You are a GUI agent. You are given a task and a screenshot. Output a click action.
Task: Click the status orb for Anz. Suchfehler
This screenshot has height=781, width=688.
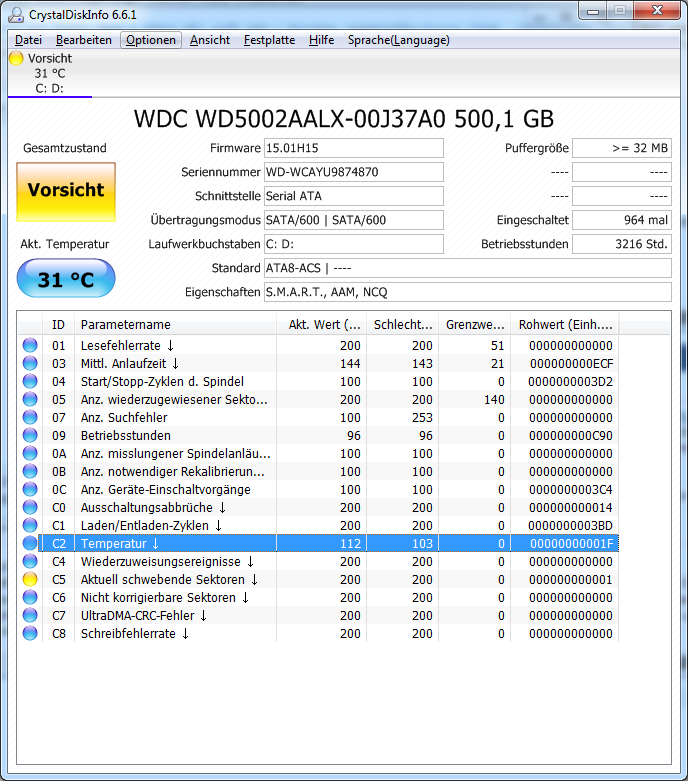(x=30, y=417)
